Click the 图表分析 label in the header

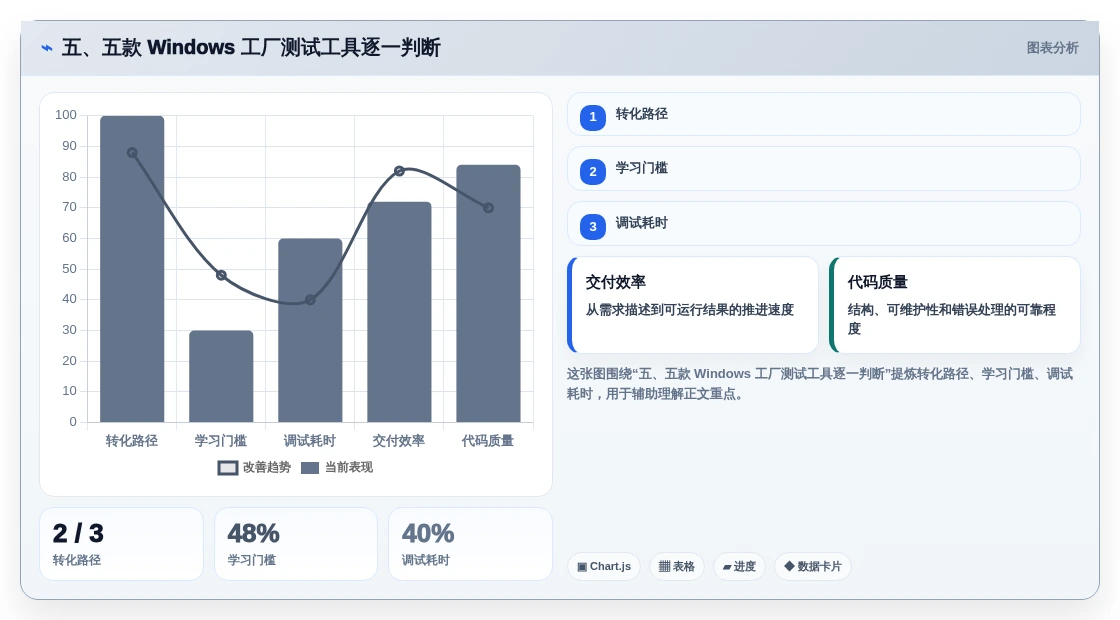coord(1052,48)
